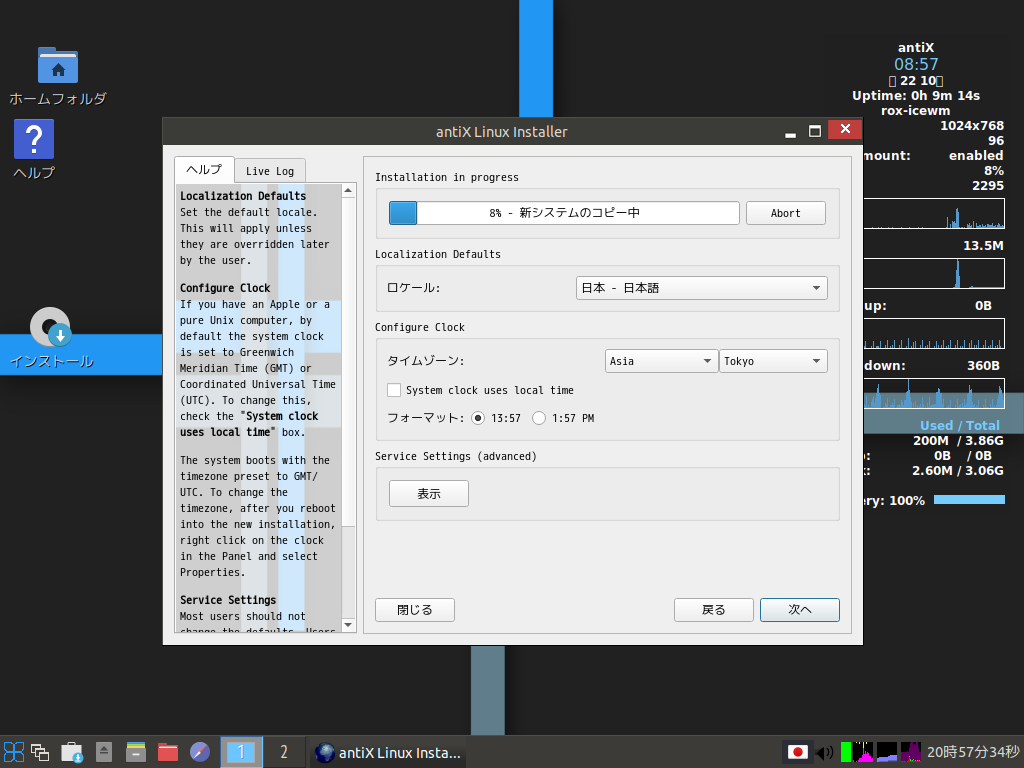Switch to workspace 2 in taskbar
1024x768 pixels.
tap(283, 752)
